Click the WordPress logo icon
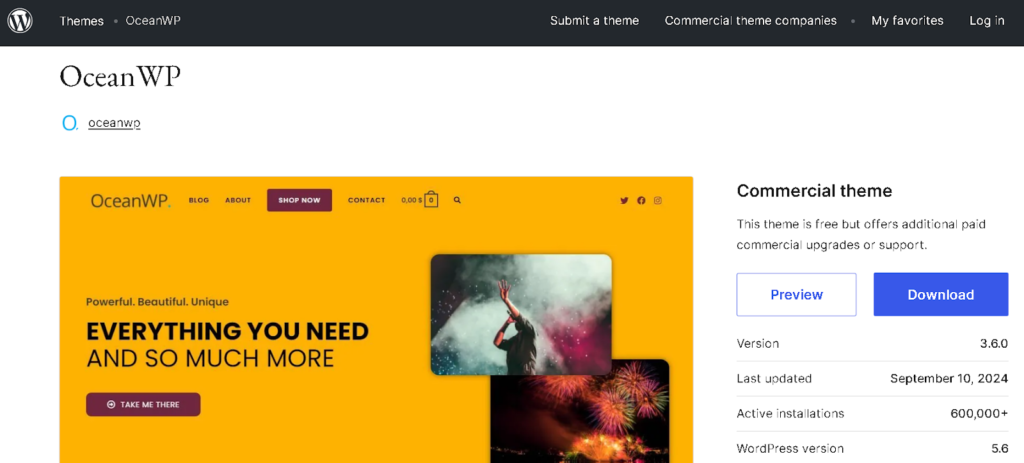 (20, 20)
